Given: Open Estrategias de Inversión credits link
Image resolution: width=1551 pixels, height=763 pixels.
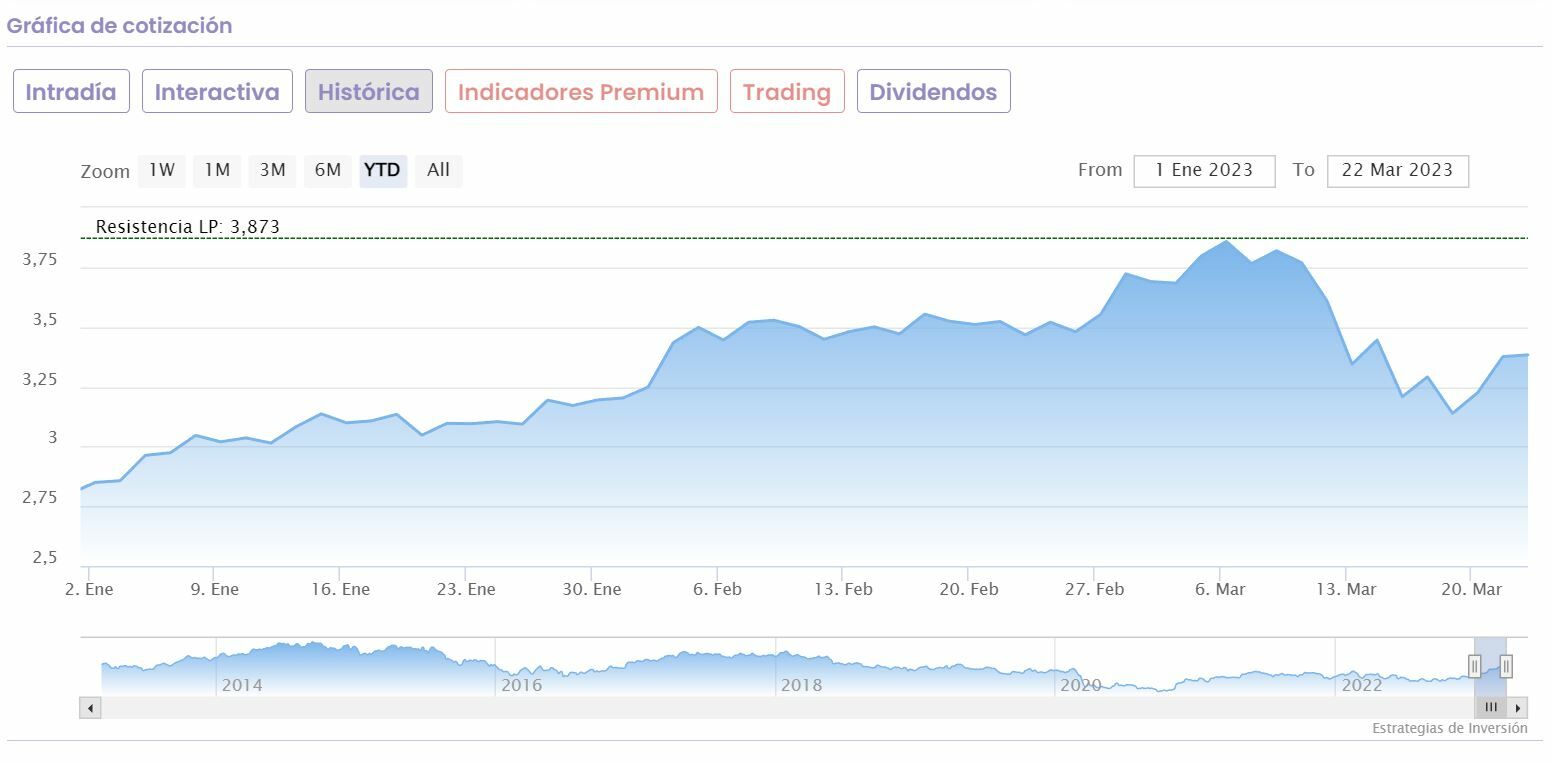Looking at the screenshot, I should (1449, 729).
